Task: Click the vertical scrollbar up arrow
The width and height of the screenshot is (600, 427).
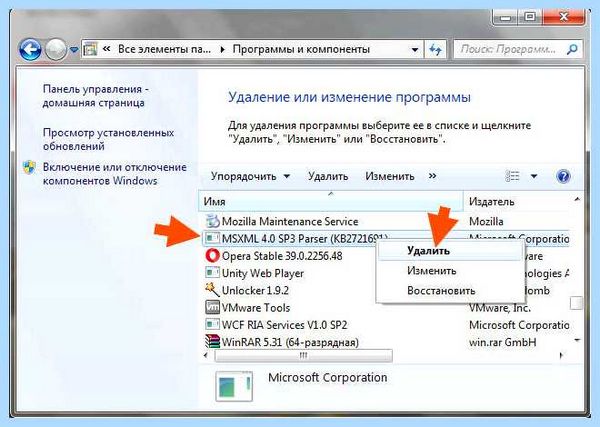Action: click(x=577, y=199)
